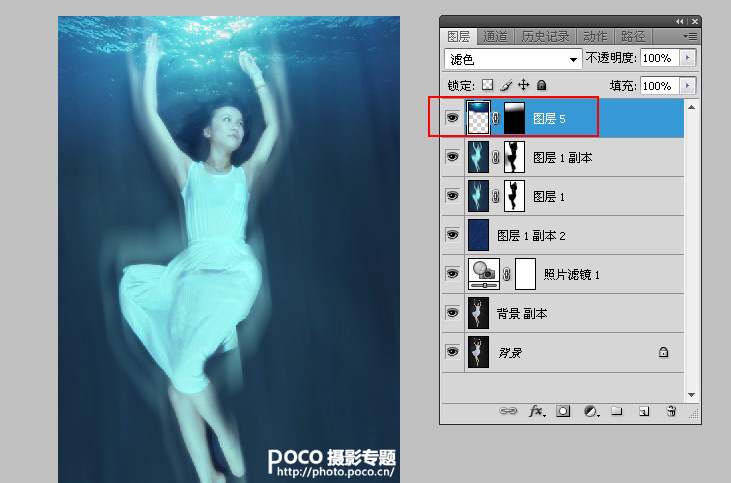Add layer mask button
731x483 pixels.
tap(563, 411)
